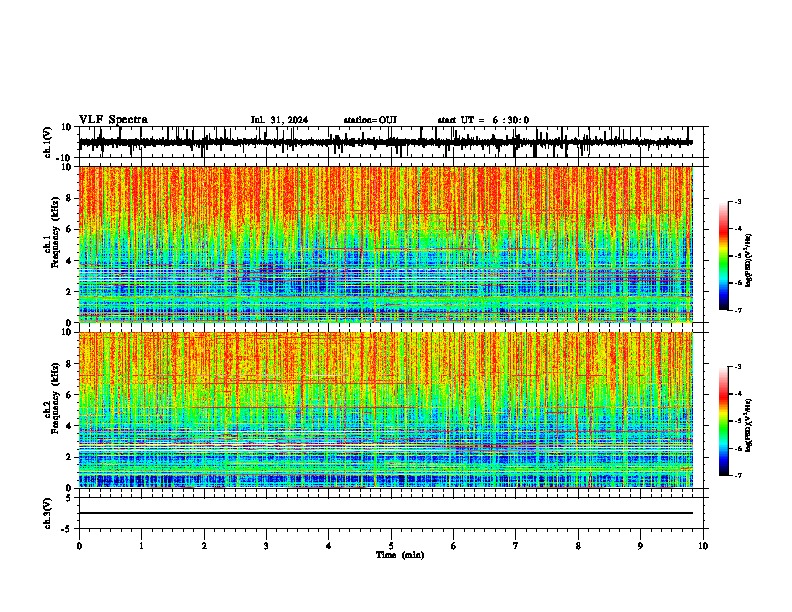Click ch.1 frequency axis tick "2"
Image resolution: width=792 pixels, height=612 pixels.
[x=70, y=292]
